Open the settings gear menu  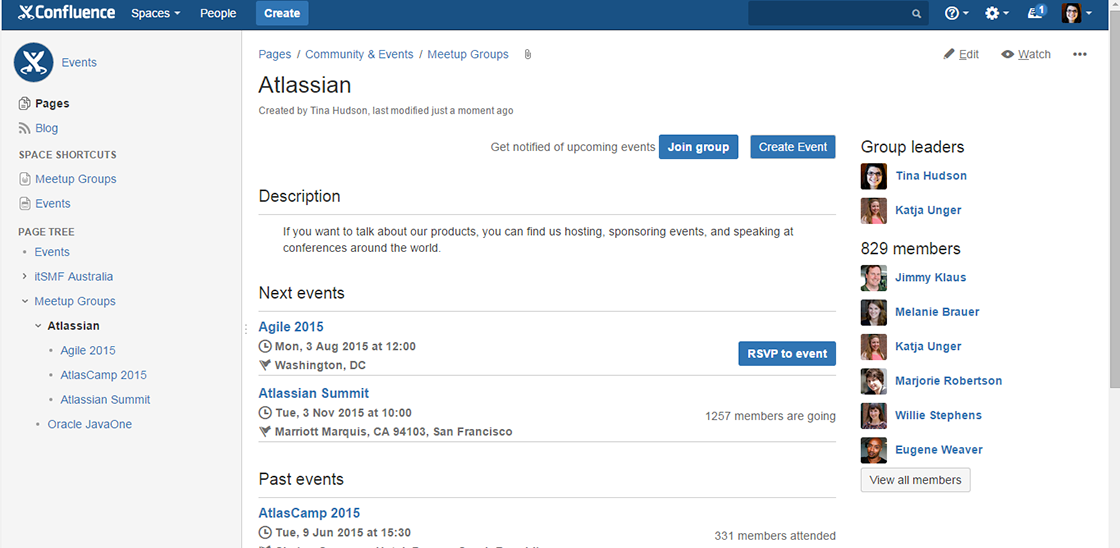click(996, 14)
